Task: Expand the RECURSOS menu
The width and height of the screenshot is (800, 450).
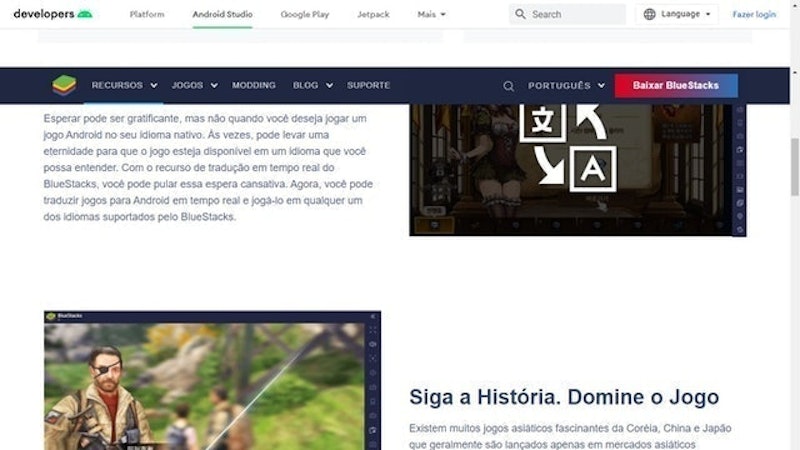Action: [124, 85]
